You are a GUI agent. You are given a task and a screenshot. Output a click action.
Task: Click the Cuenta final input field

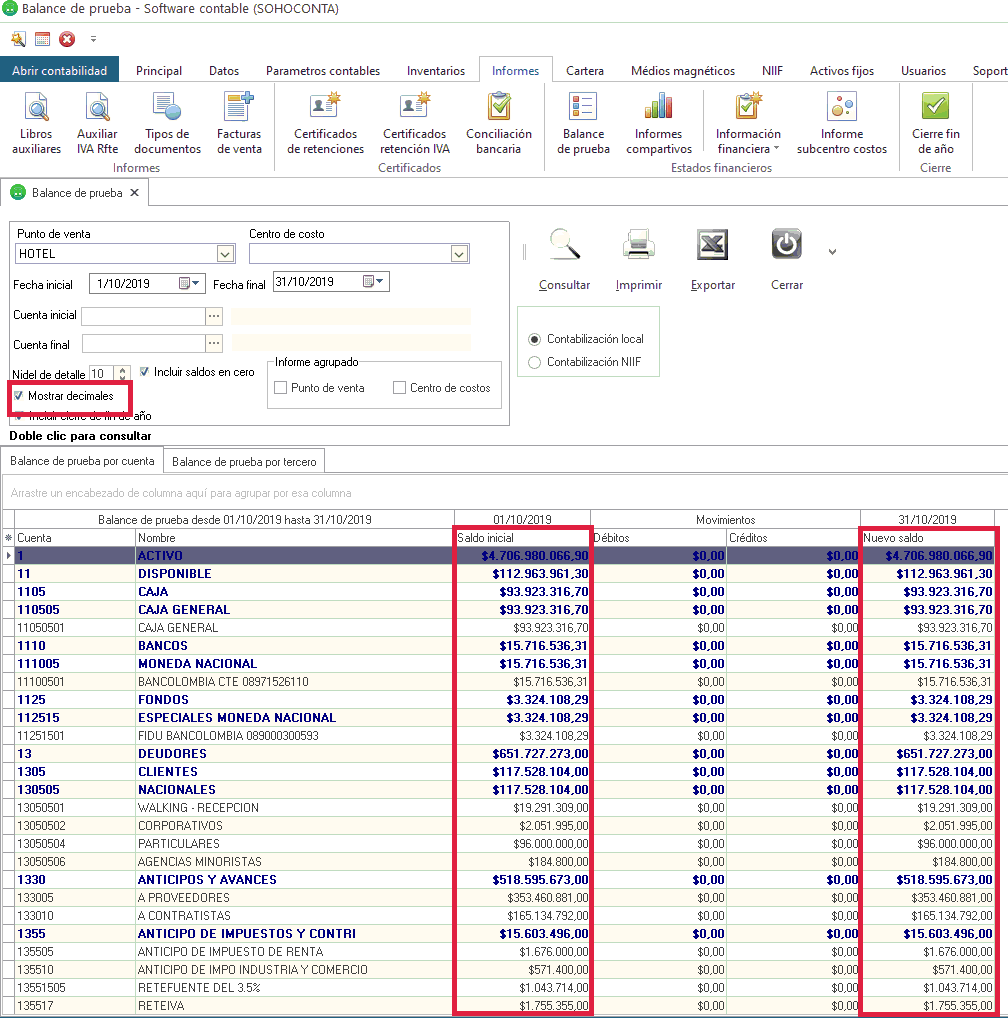click(x=142, y=344)
